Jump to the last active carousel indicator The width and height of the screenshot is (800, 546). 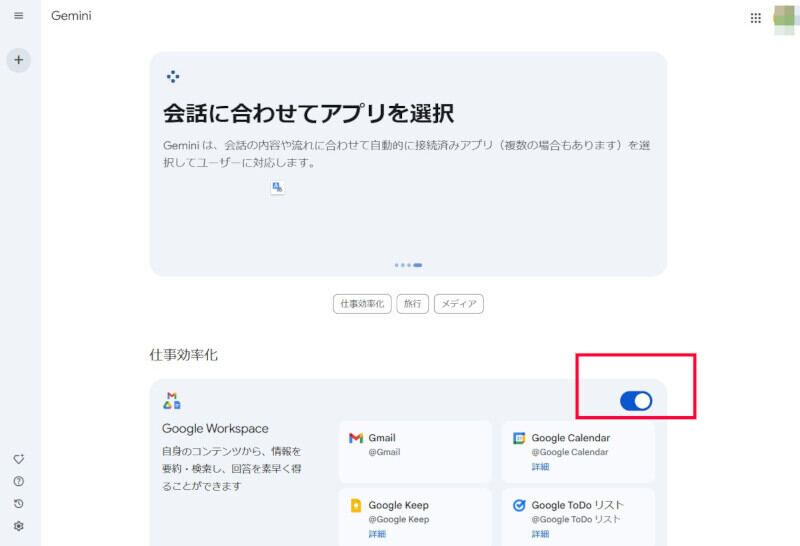[x=418, y=265]
